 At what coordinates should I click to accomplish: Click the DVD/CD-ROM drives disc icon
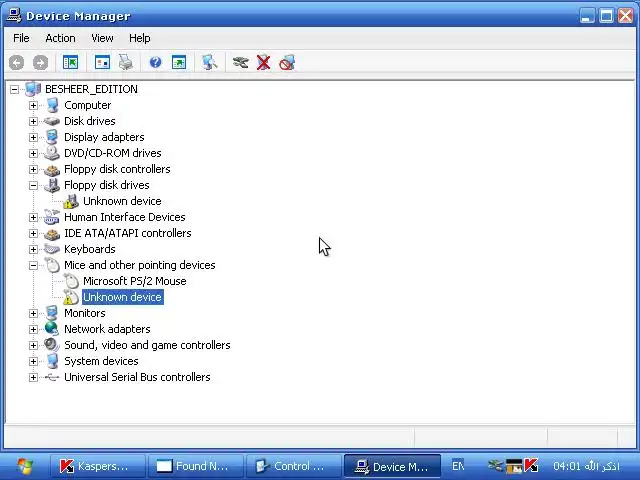point(52,153)
